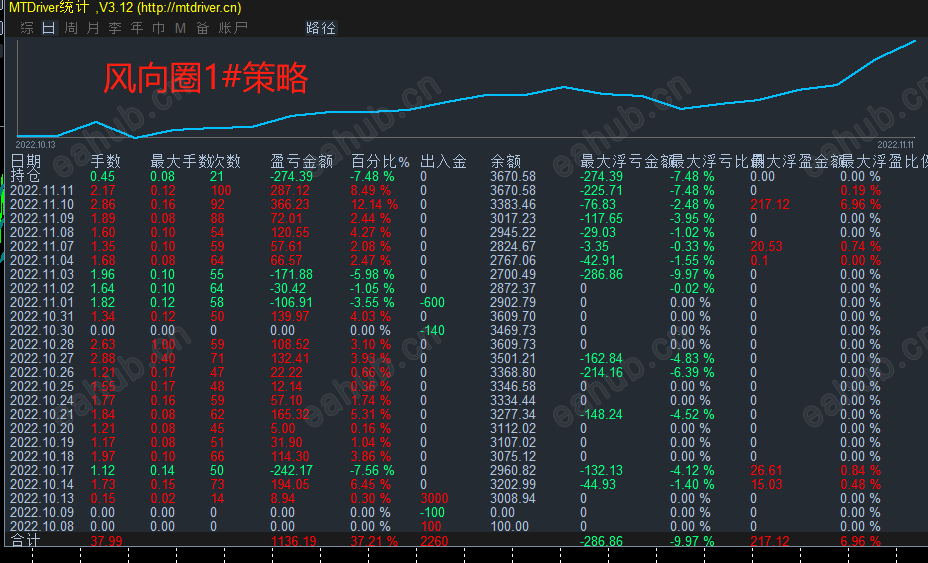
Task: Select the 2022.11.10 date row
Action: tap(42, 205)
